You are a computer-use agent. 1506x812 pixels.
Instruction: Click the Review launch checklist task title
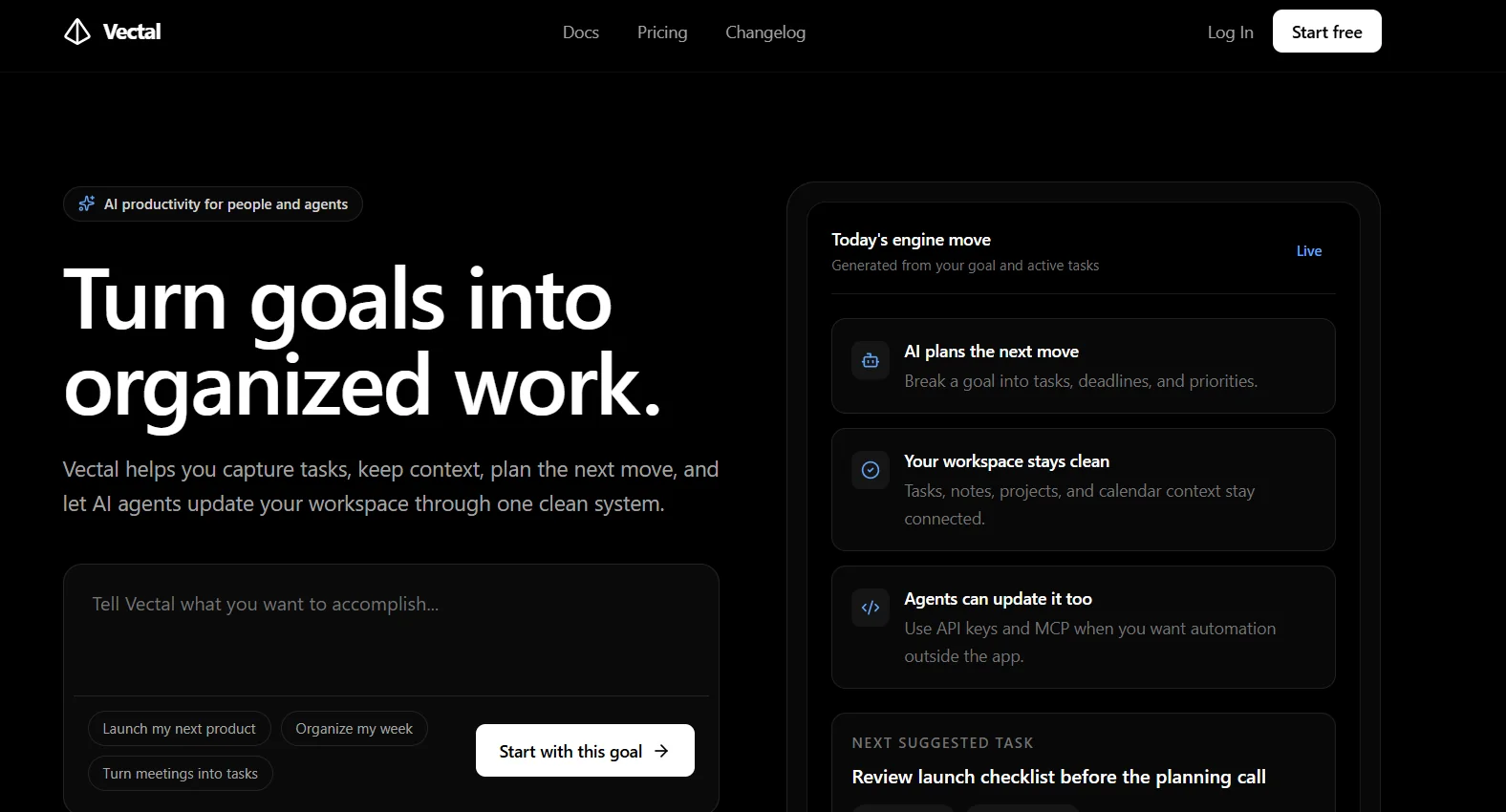[x=1059, y=777]
